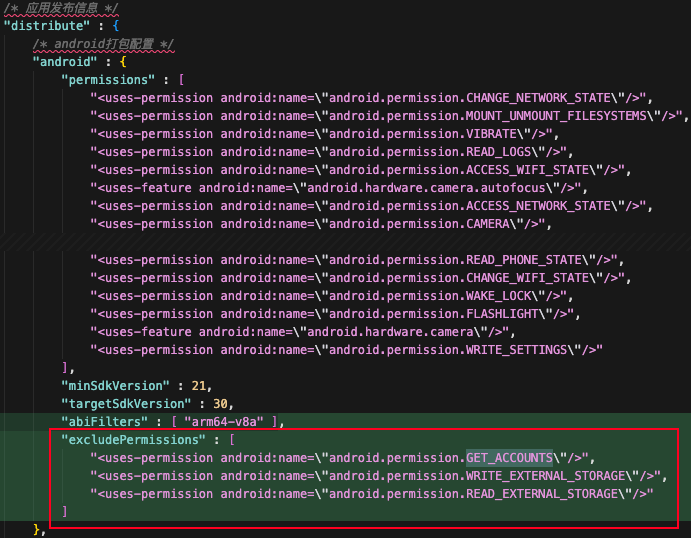691x538 pixels.
Task: Click the "permissions" key
Action: (x=108, y=80)
